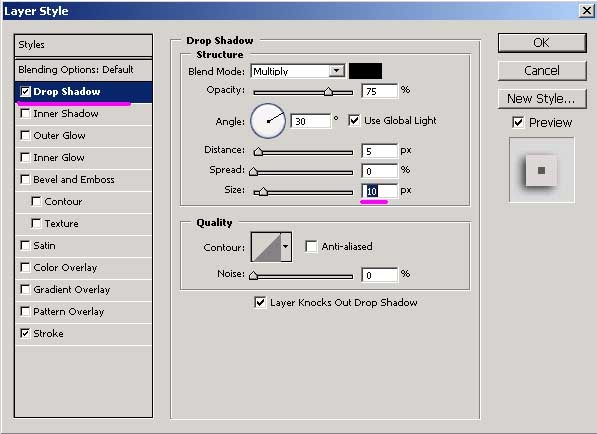This screenshot has width=597, height=434.
Task: Click the OK button
Action: pos(542,43)
